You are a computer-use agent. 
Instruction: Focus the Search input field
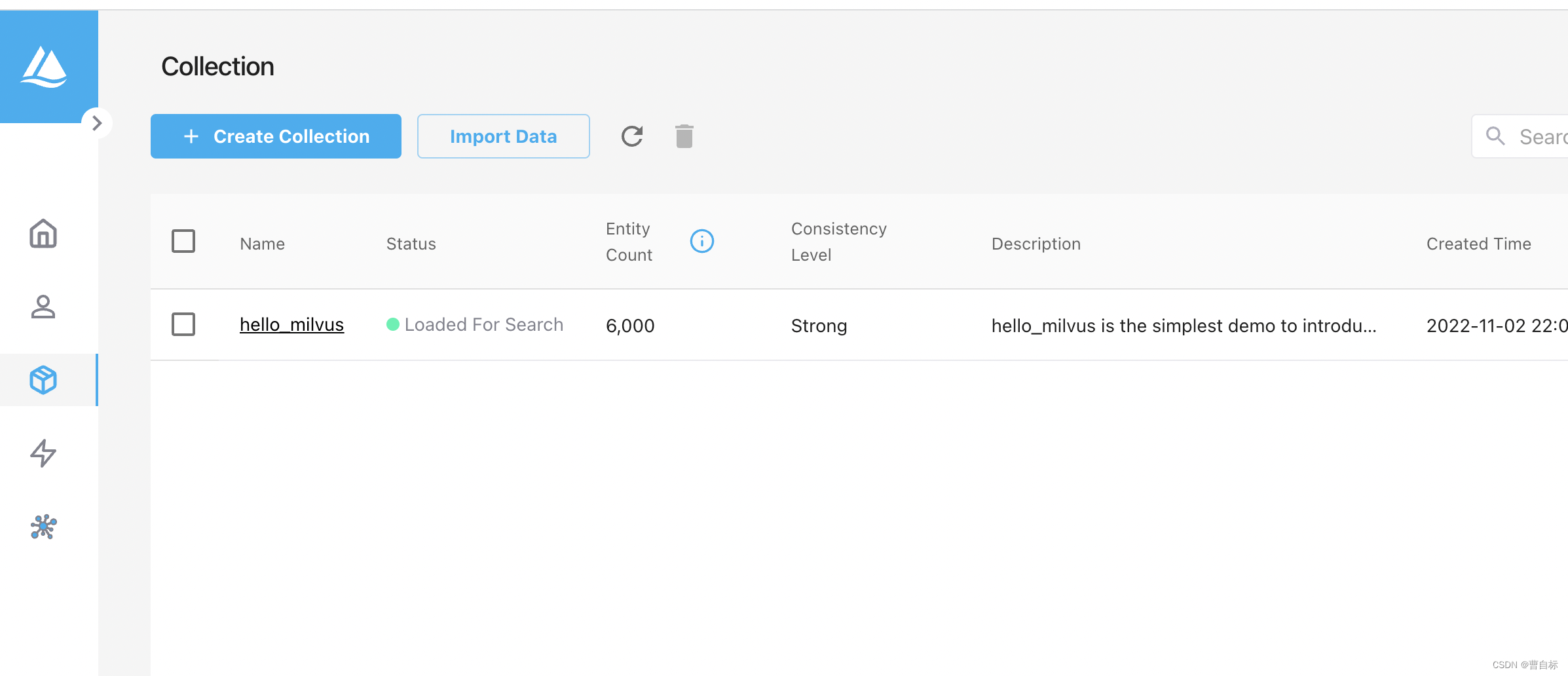[x=1520, y=136]
